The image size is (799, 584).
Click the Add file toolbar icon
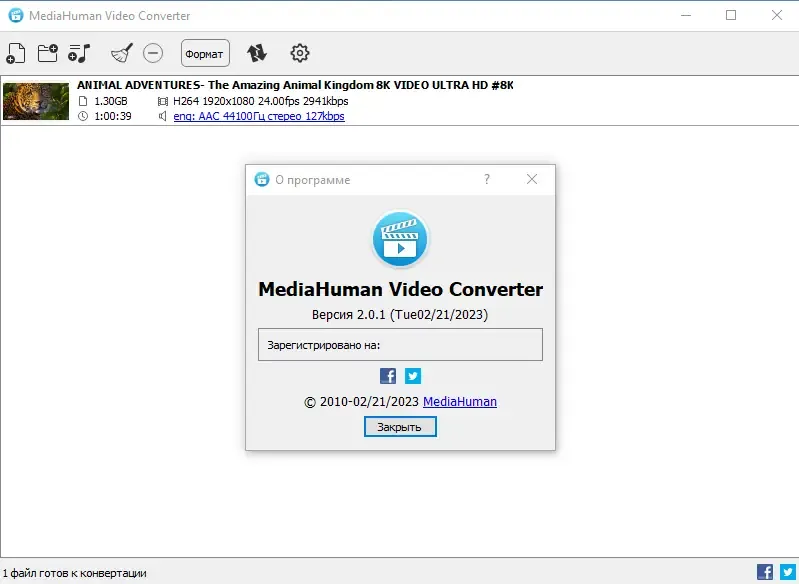15,53
